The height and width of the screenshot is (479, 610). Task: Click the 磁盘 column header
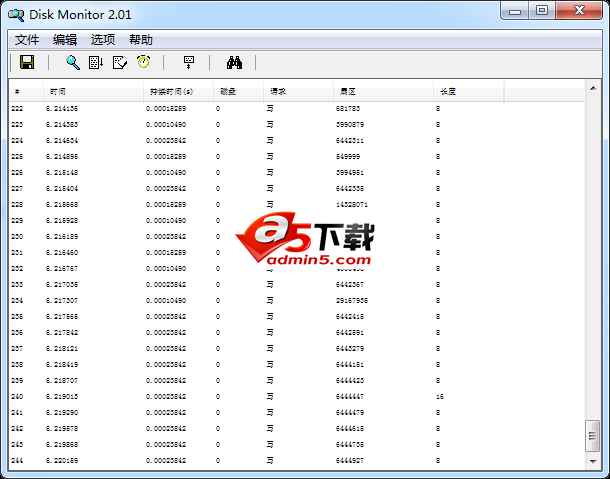pyautogui.click(x=238, y=91)
